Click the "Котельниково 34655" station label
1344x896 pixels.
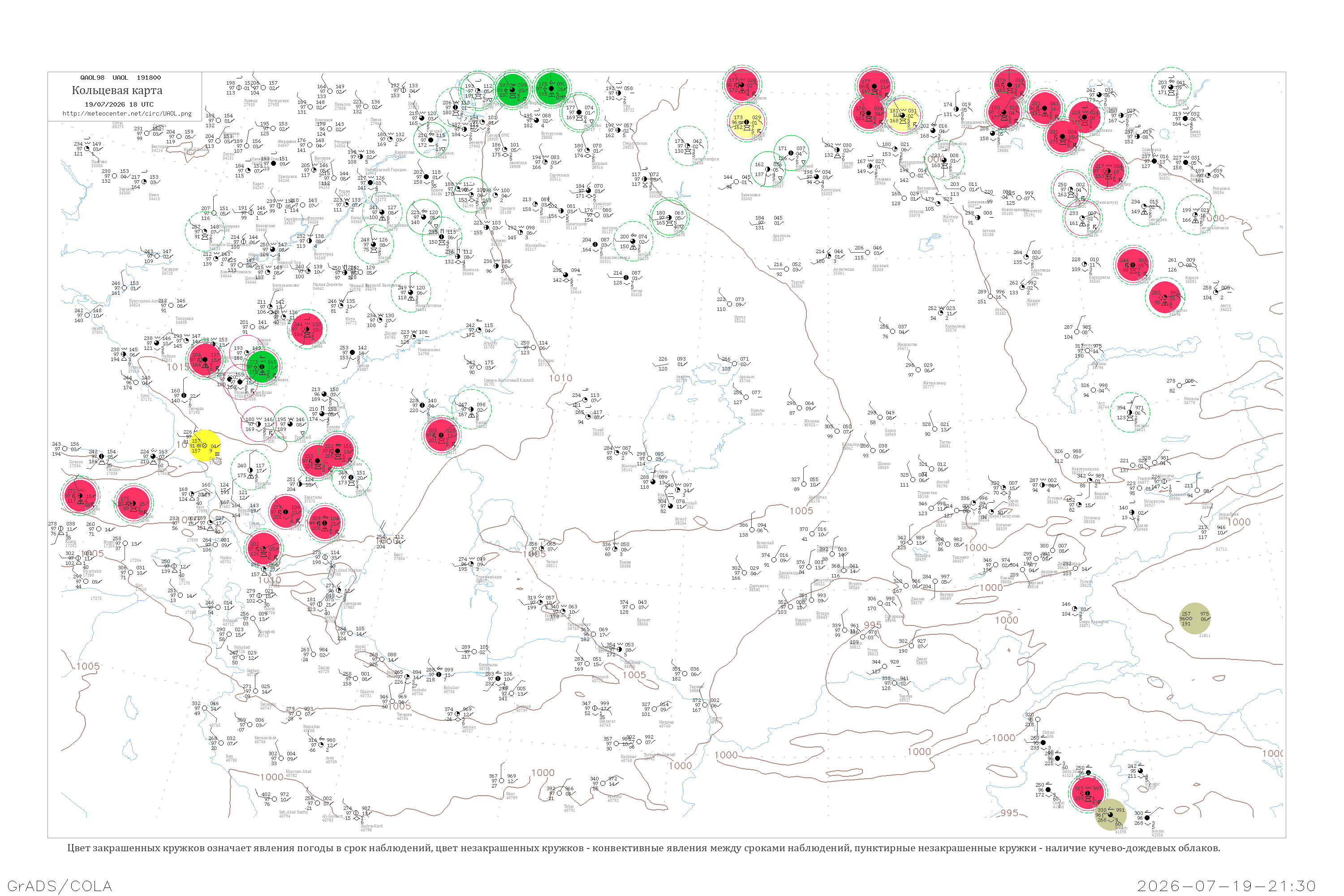pos(285,288)
